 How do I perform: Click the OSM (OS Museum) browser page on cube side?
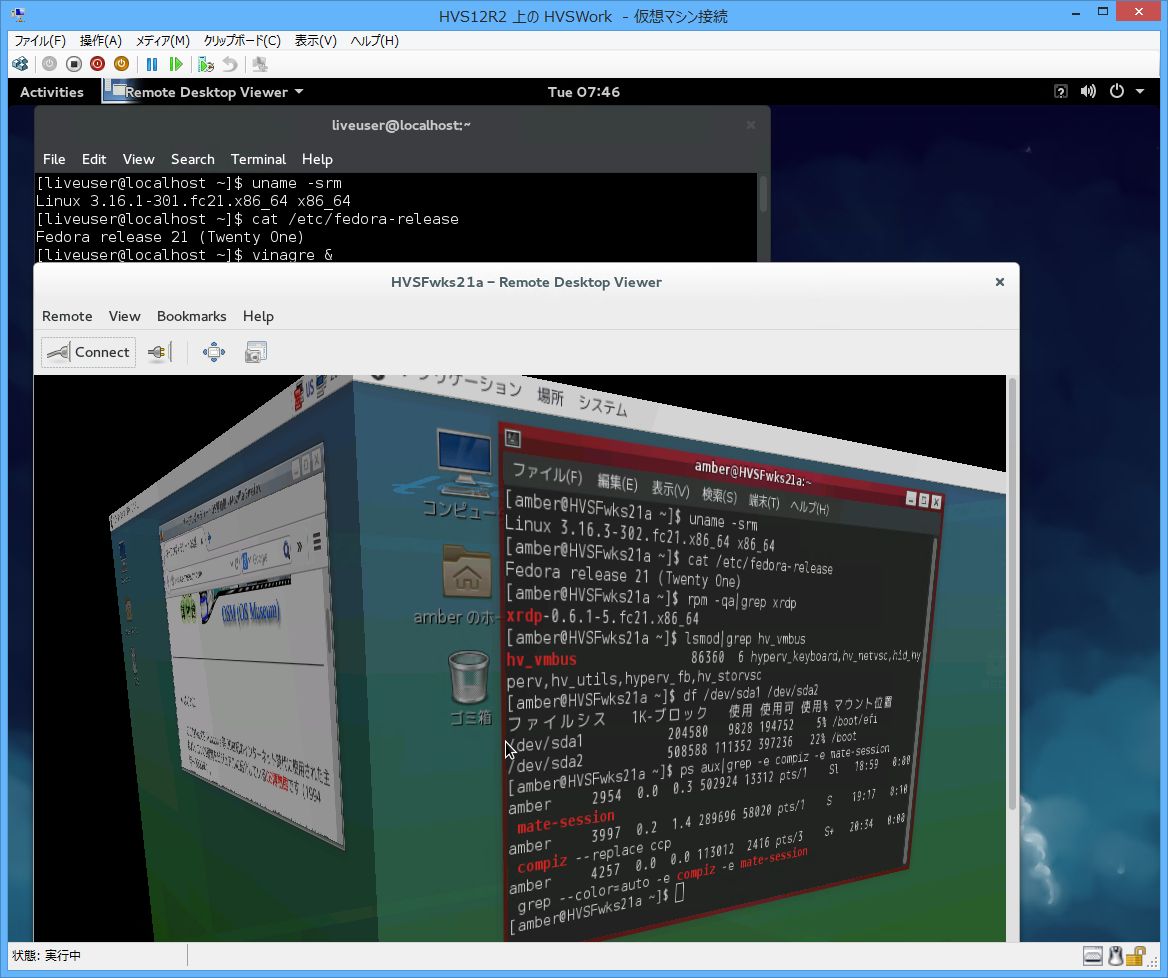(x=250, y=614)
